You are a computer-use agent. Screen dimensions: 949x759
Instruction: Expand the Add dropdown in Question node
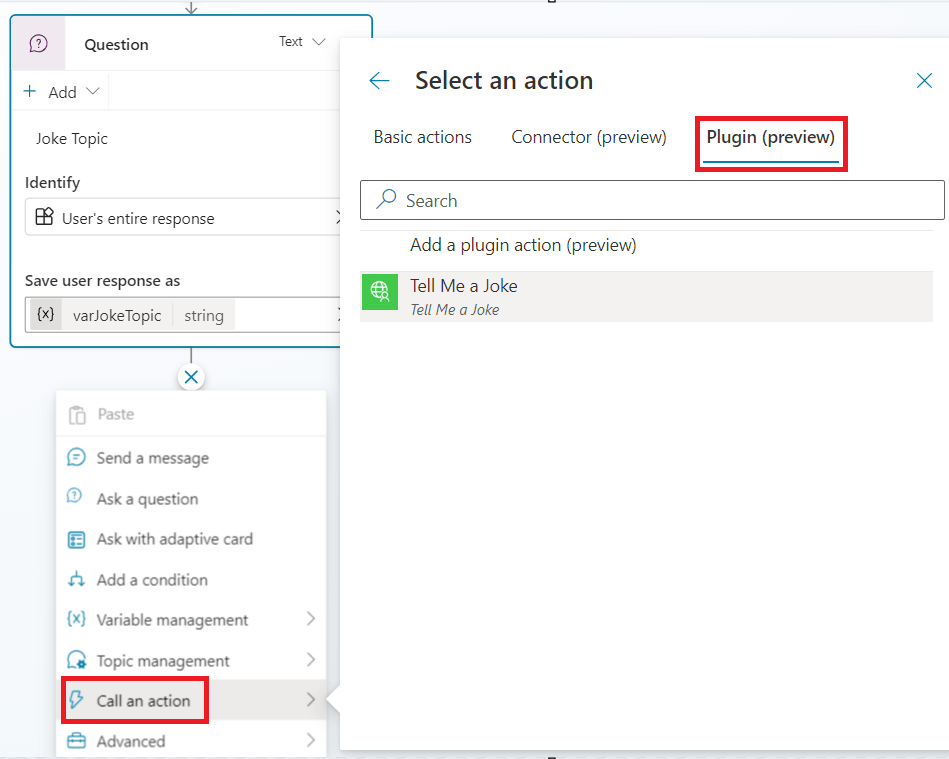pyautogui.click(x=62, y=92)
